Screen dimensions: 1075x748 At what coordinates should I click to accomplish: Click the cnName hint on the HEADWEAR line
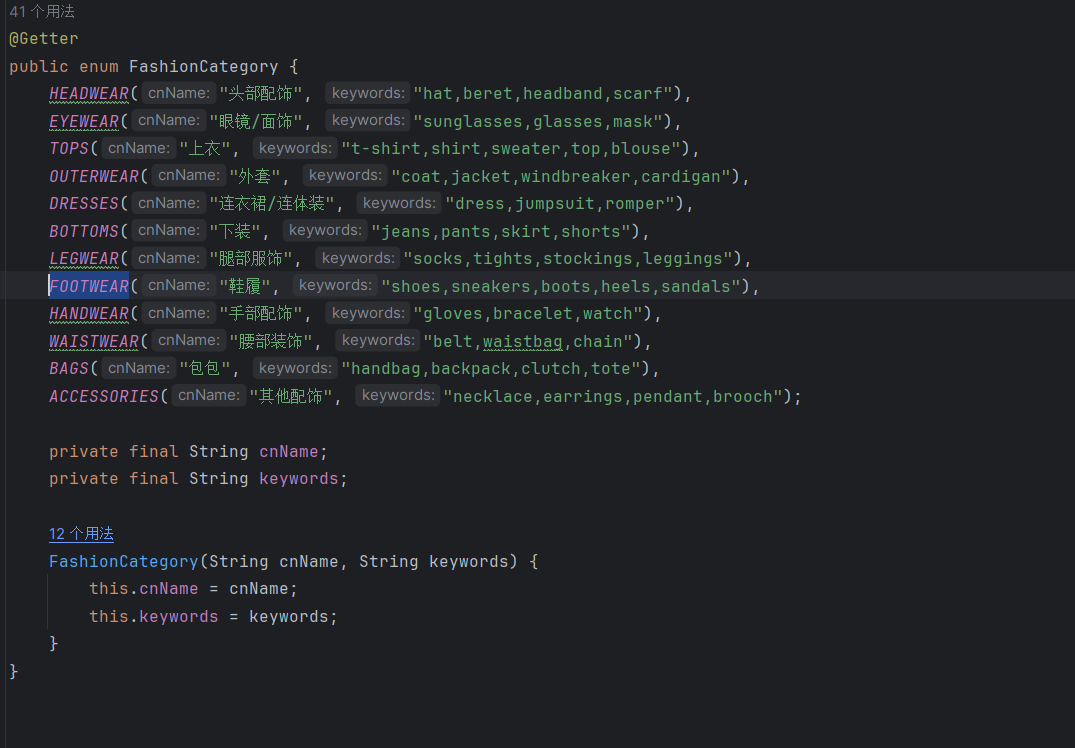179,93
